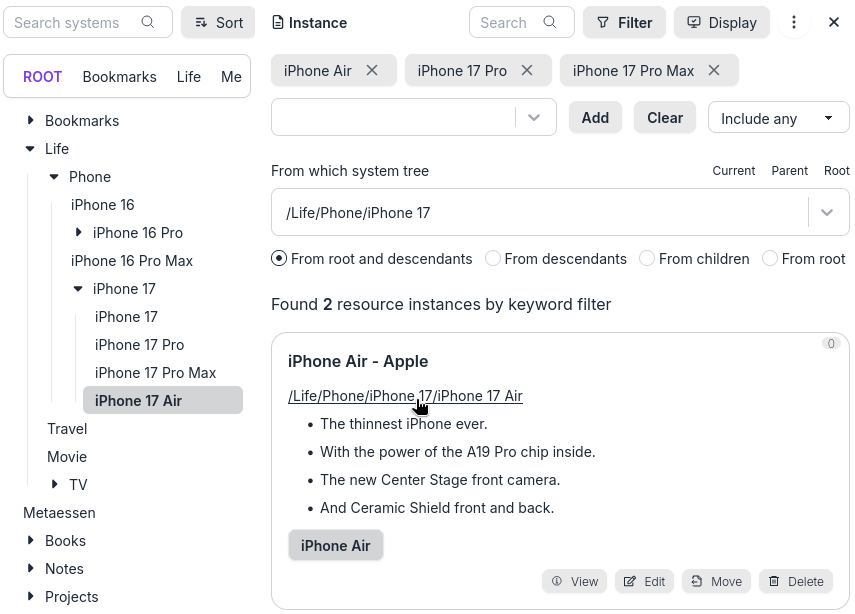Switch to the Bookmarks tab
This screenshot has height=614, width=855.
pyautogui.click(x=119, y=77)
